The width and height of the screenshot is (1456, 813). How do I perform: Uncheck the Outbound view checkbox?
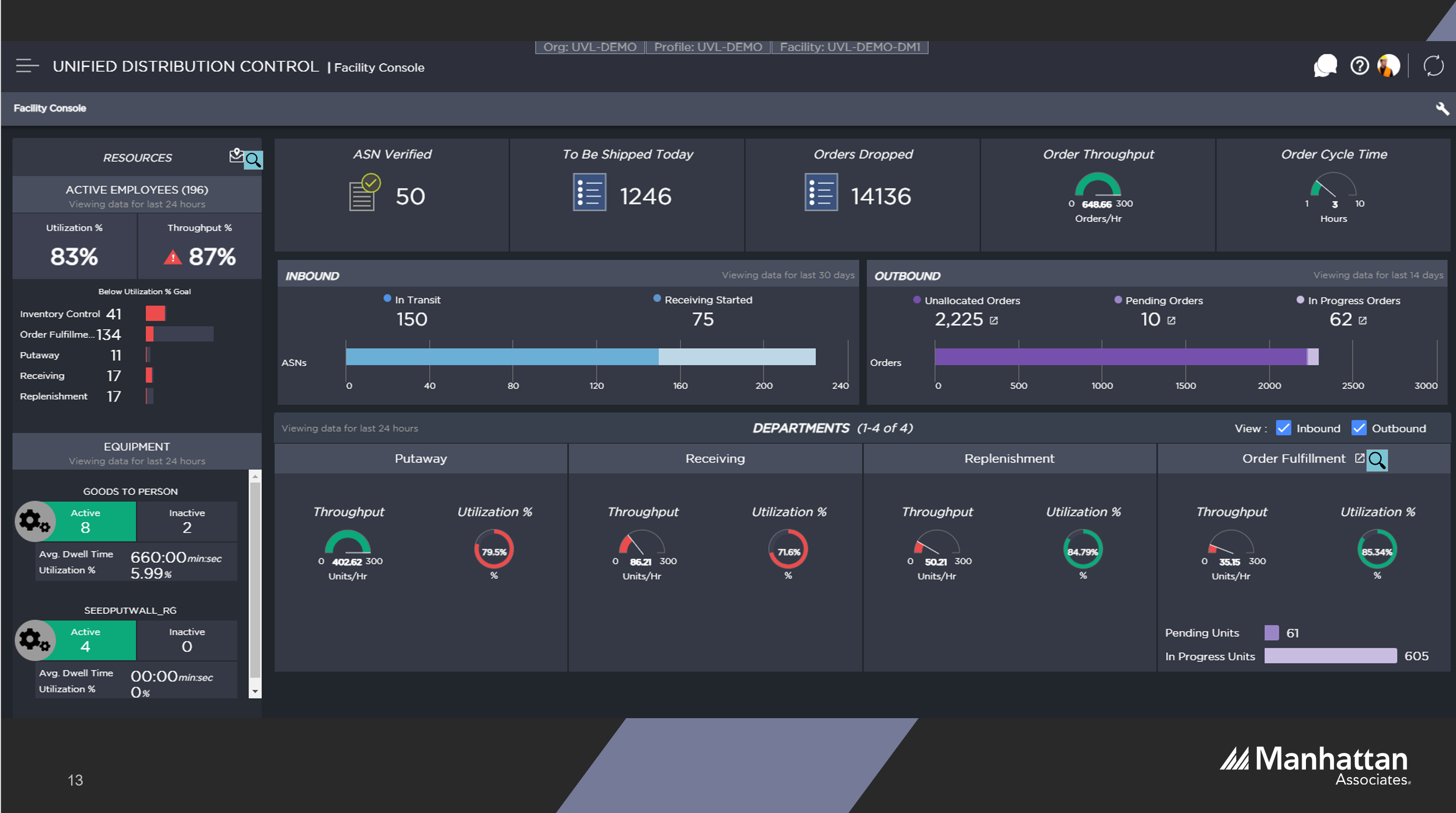pos(1359,428)
